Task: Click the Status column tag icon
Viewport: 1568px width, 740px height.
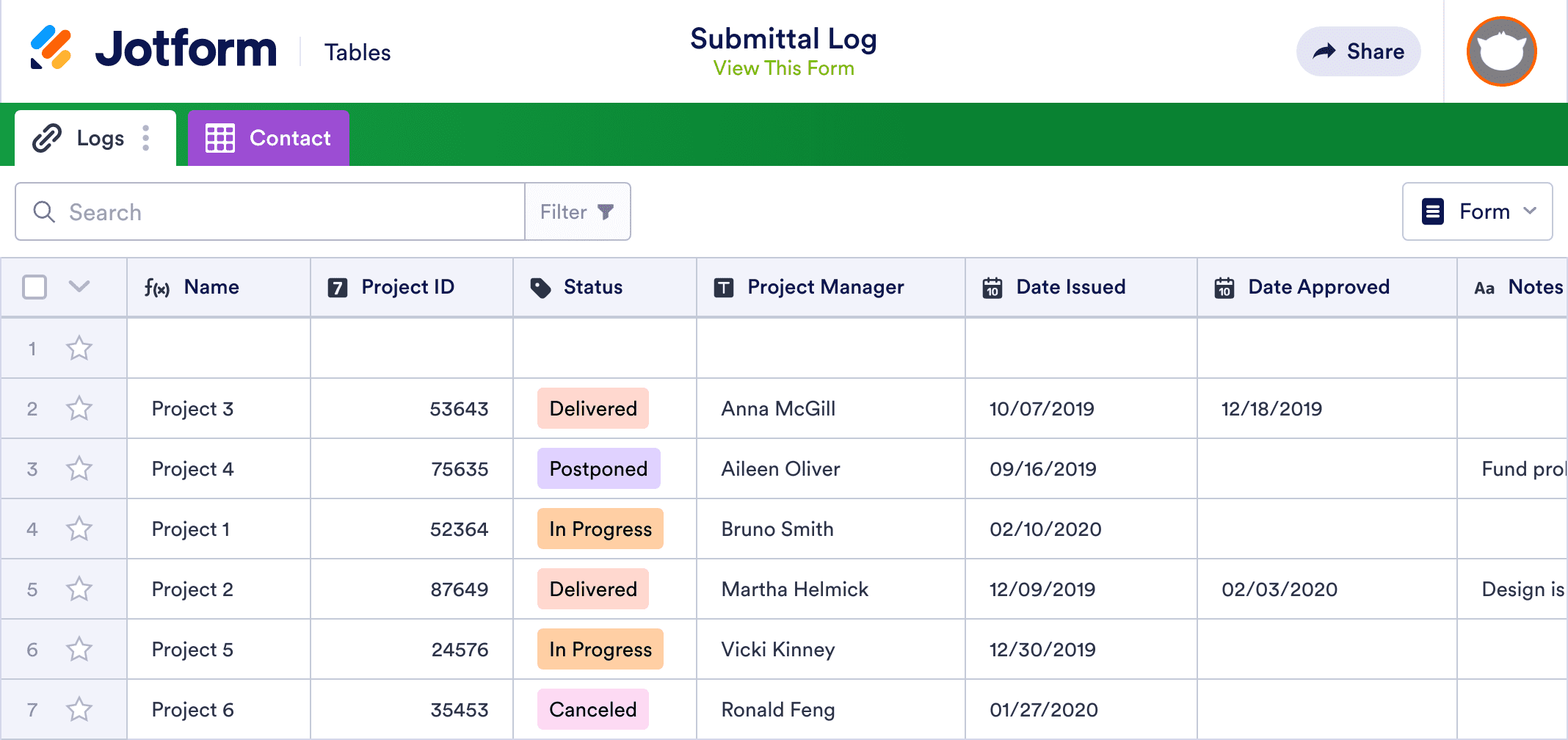Action: click(x=540, y=288)
